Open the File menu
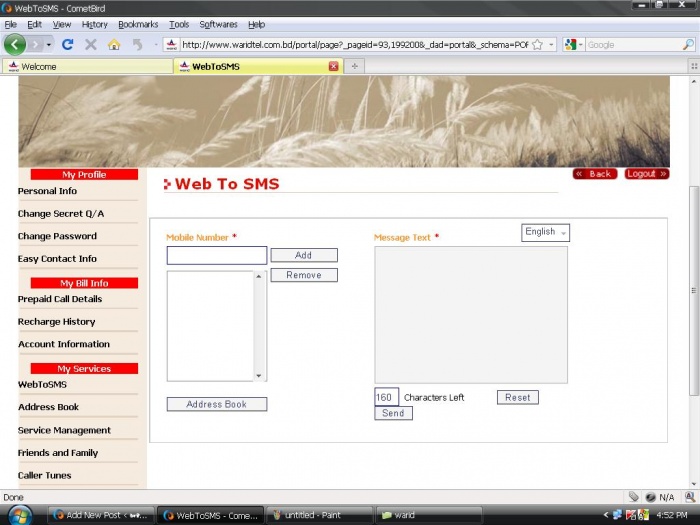The image size is (700, 525). (10, 25)
